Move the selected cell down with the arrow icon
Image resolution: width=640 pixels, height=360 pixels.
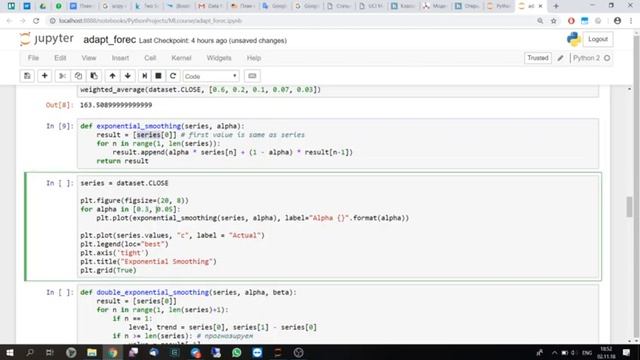pos(128,76)
